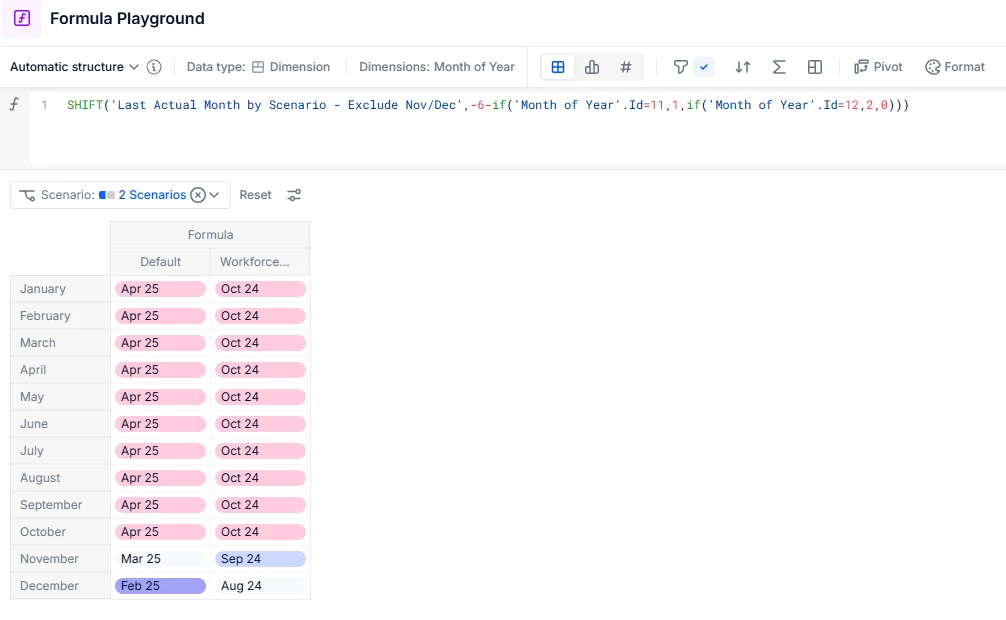The image size is (1006, 620).
Task: Click the Scenario branch icon
Action: pyautogui.click(x=27, y=195)
